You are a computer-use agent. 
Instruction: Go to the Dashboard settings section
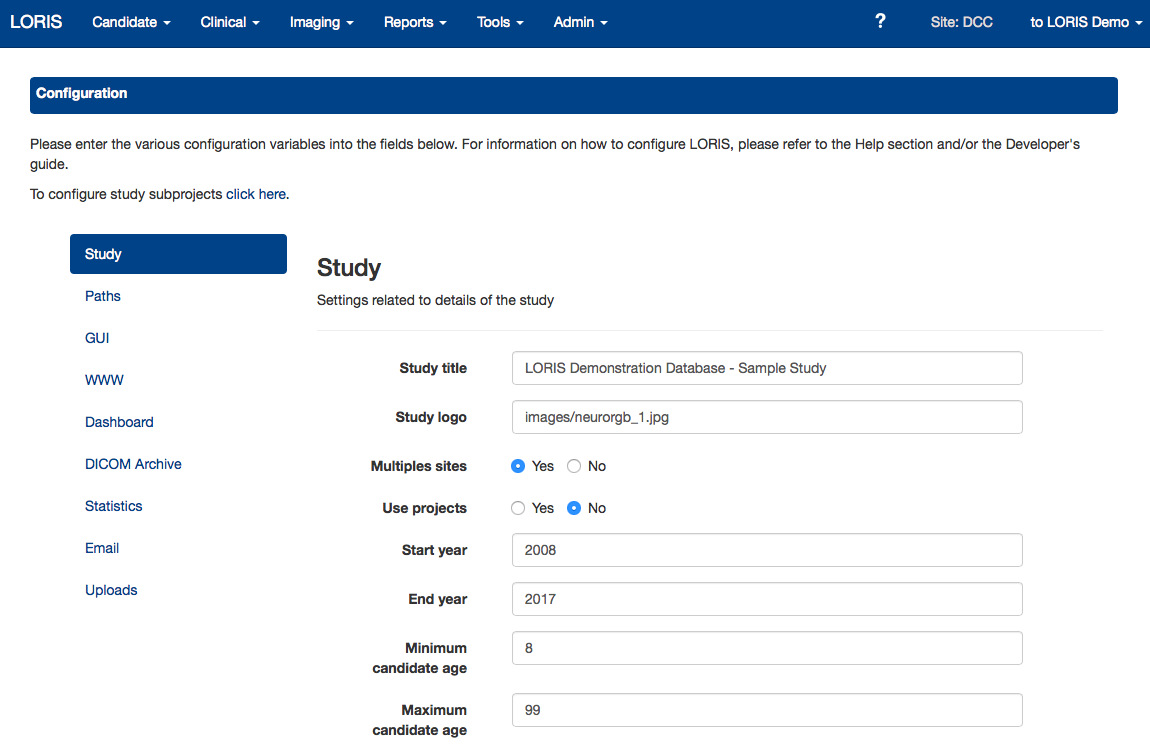coord(119,422)
